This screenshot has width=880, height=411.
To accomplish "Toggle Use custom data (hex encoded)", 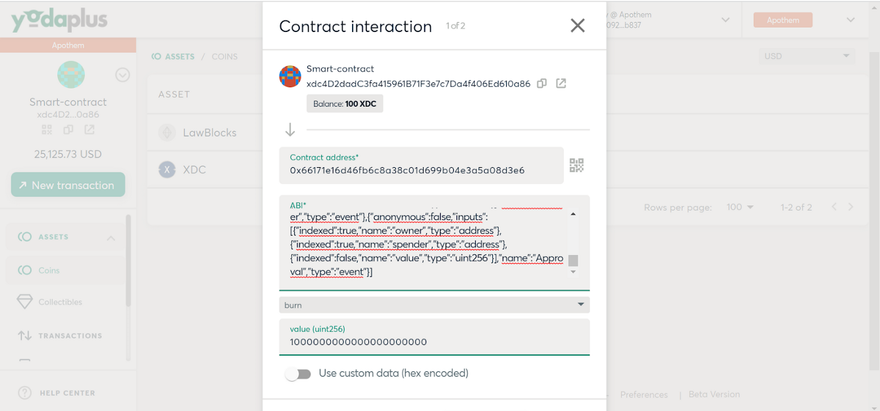I will [x=297, y=374].
